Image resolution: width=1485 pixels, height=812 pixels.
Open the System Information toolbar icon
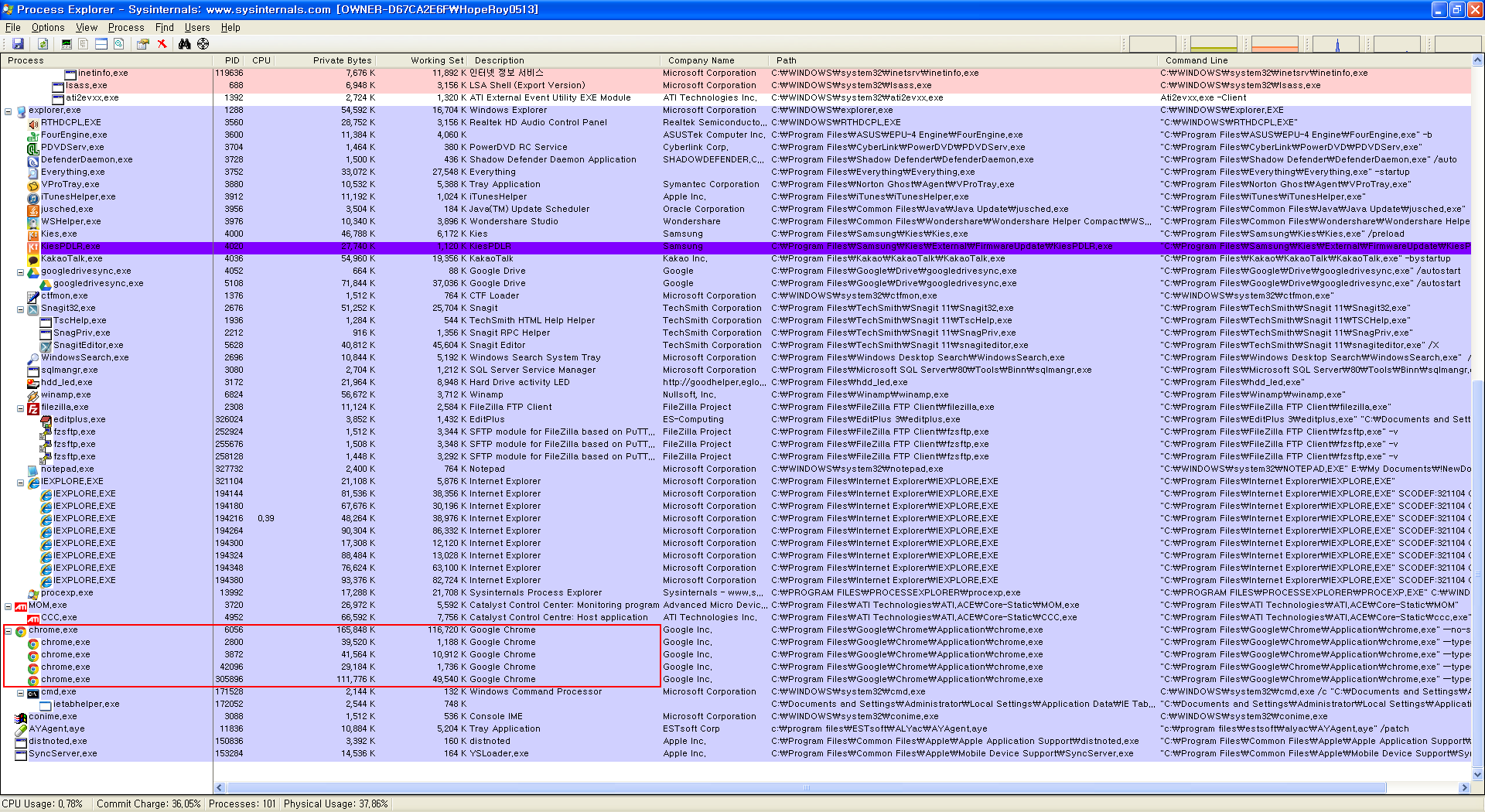tap(67, 44)
